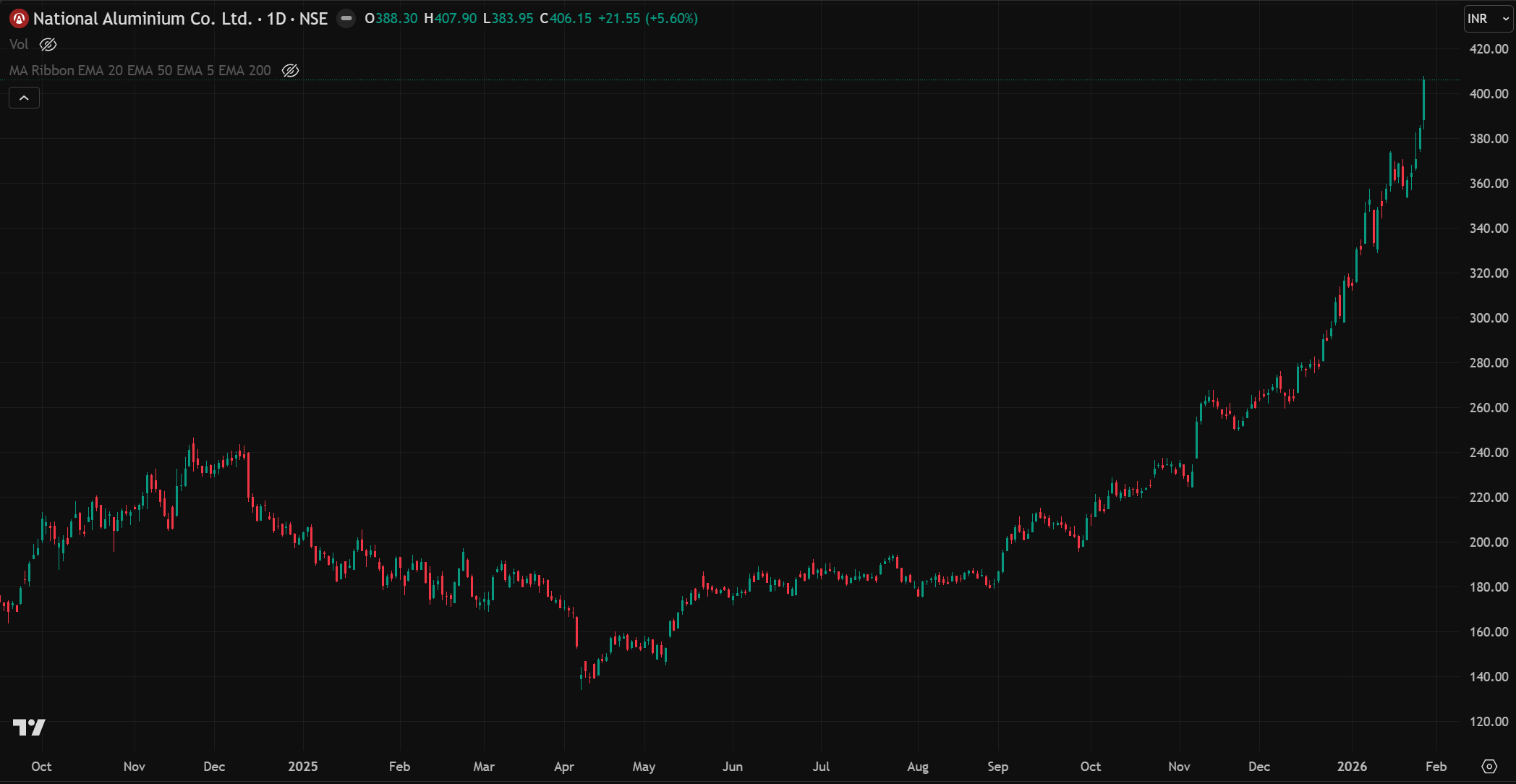Click the 2025 label on time axis
This screenshot has width=1516, height=784.
[x=302, y=767]
